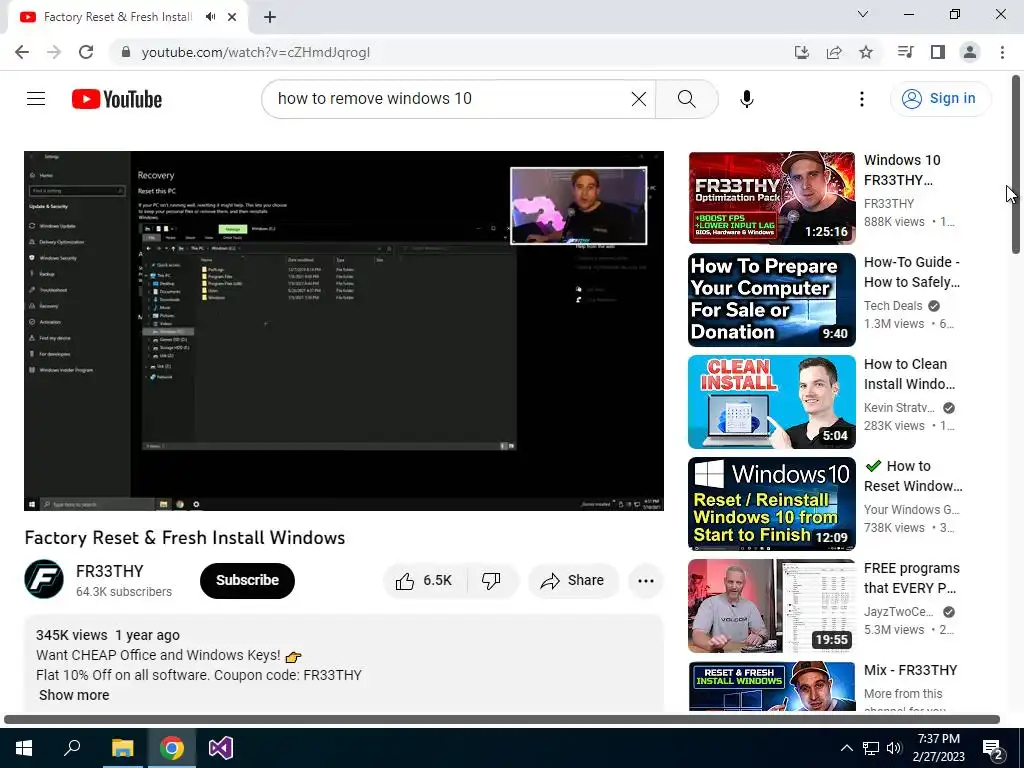Open the Chrome profile avatar
The width and height of the screenshot is (1024, 768).
(970, 52)
